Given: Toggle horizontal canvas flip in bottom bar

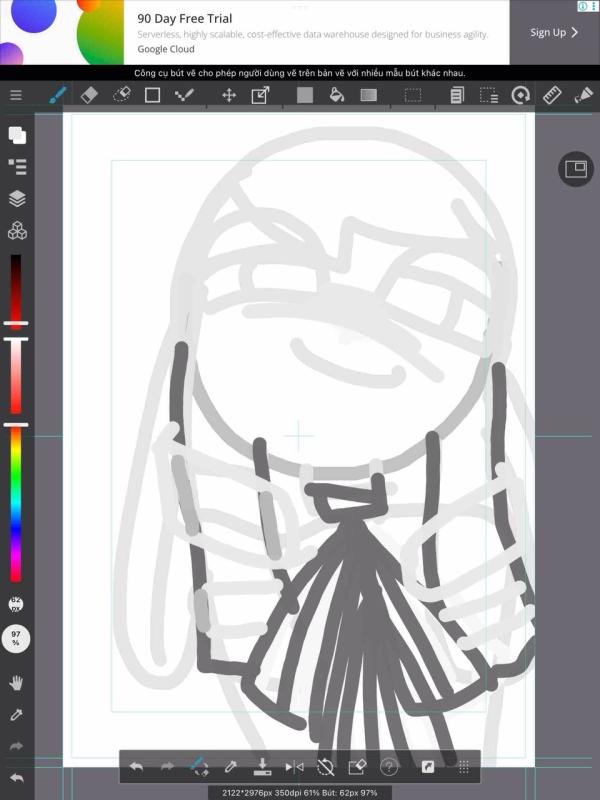Looking at the screenshot, I should tap(294, 767).
